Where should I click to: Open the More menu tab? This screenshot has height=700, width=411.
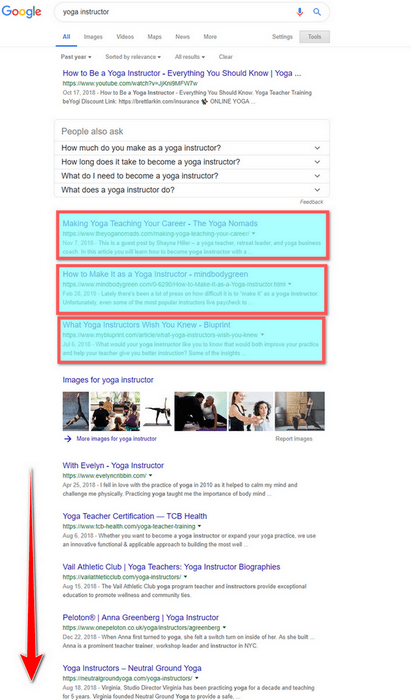(210, 37)
